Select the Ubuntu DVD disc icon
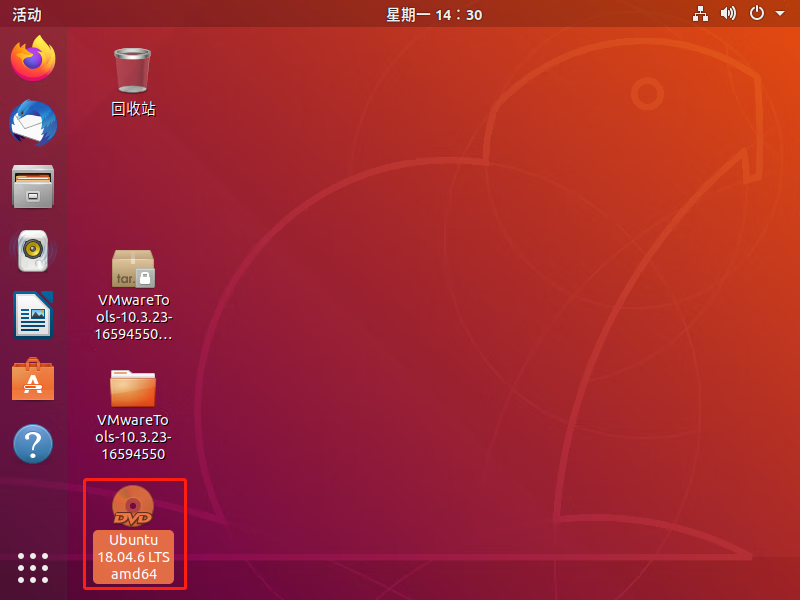800x600 pixels. [133, 506]
